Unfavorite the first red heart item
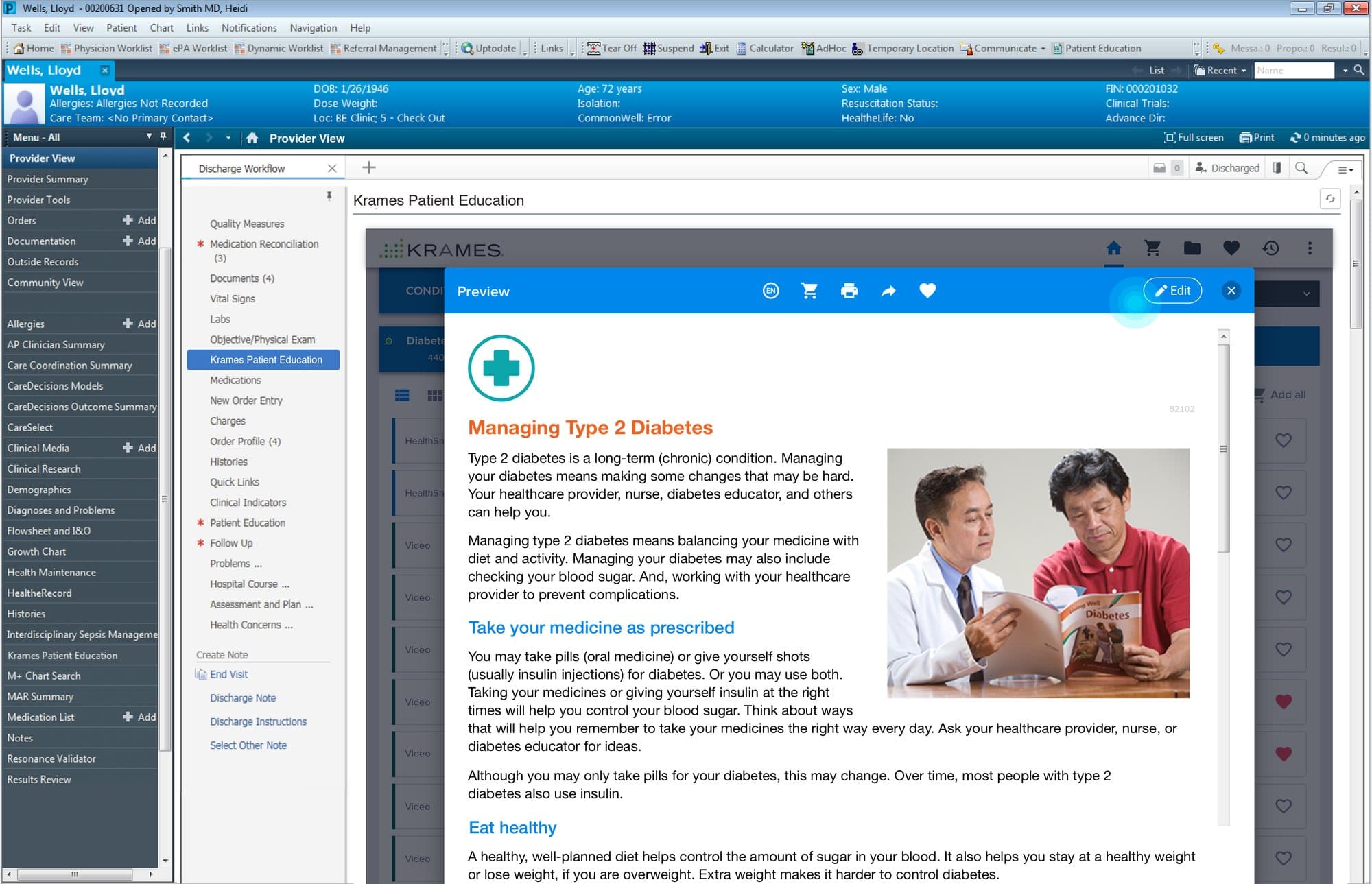Screen dimensions: 1372x884 coord(1284,702)
